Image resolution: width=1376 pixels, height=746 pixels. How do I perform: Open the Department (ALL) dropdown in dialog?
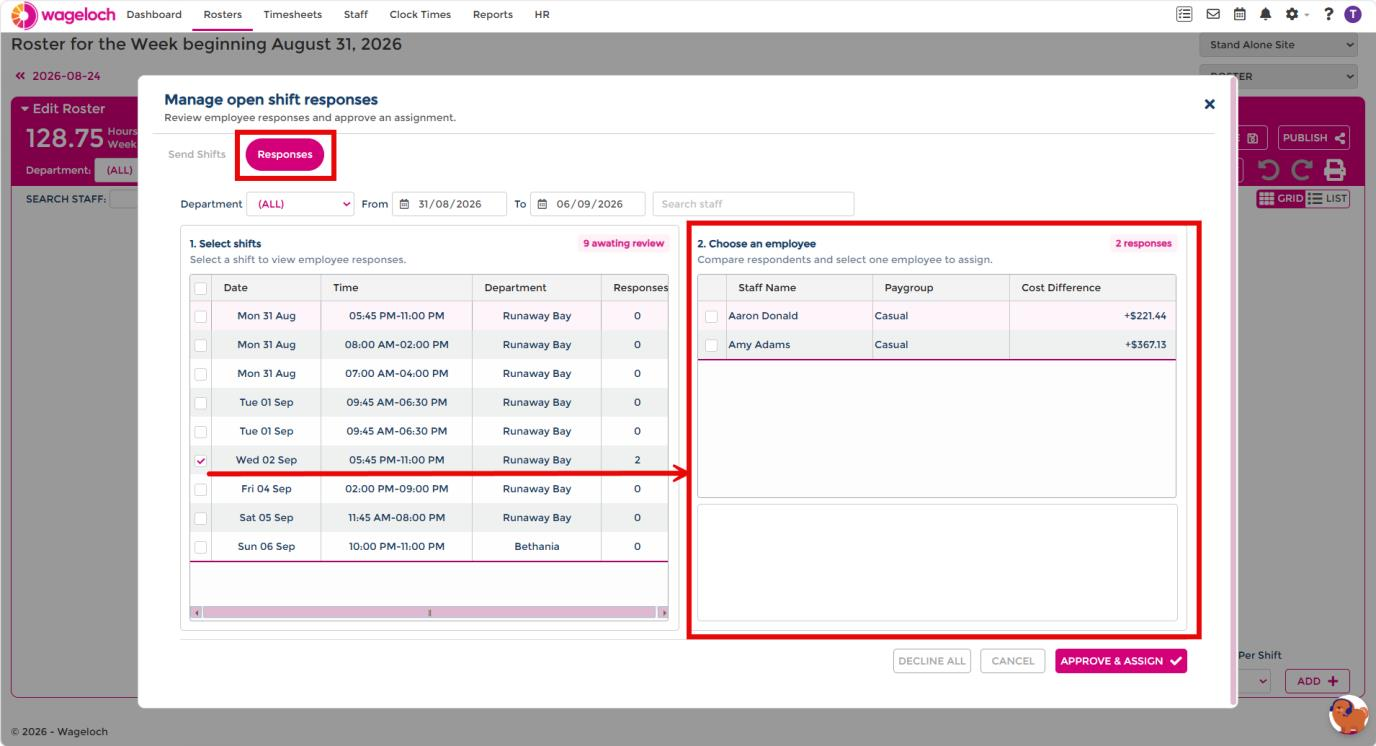tap(300, 204)
